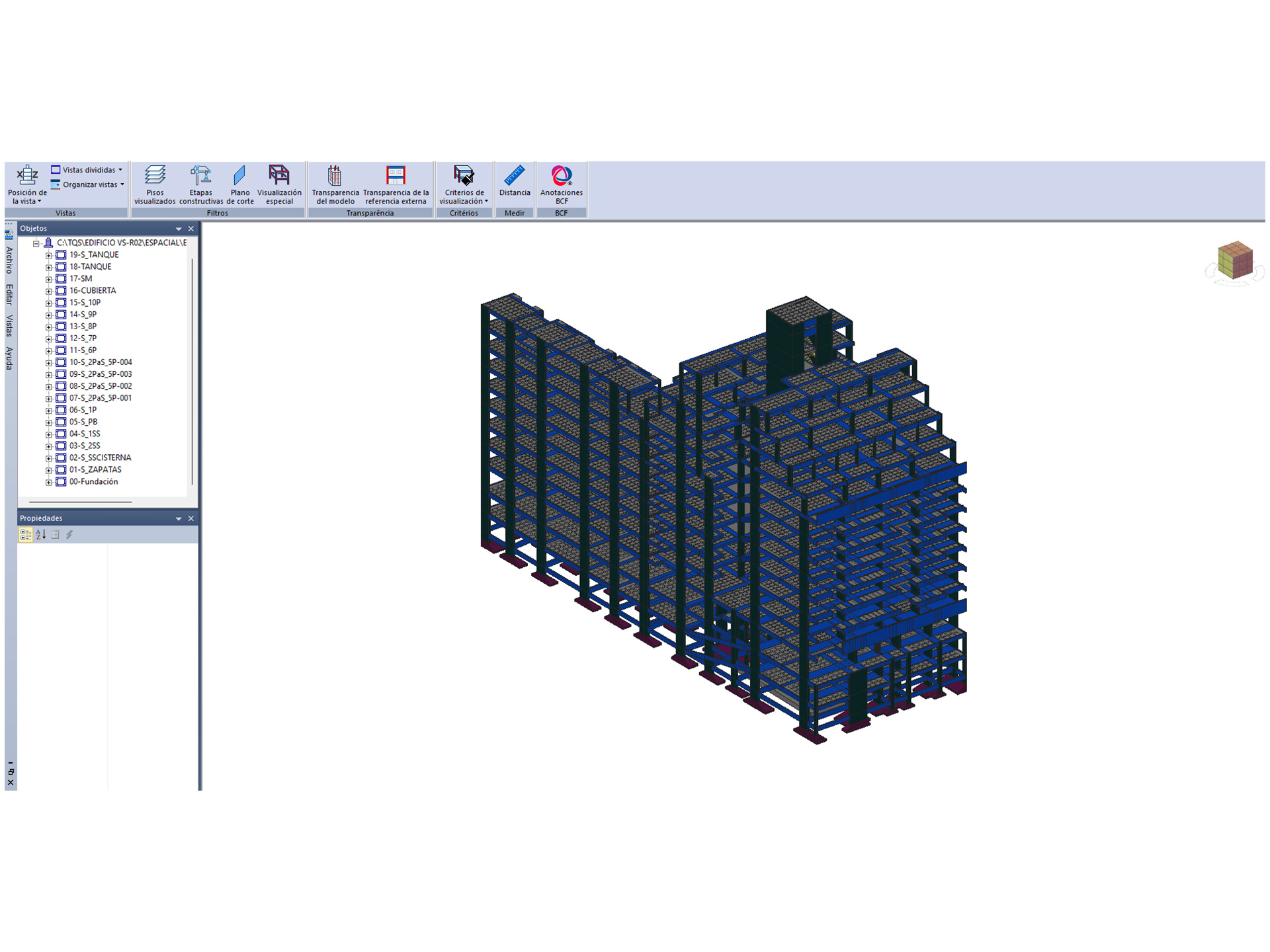Viewport: 1270px width, 952px height.
Task: Open Vistas divididas dropdown
Action: (x=87, y=170)
